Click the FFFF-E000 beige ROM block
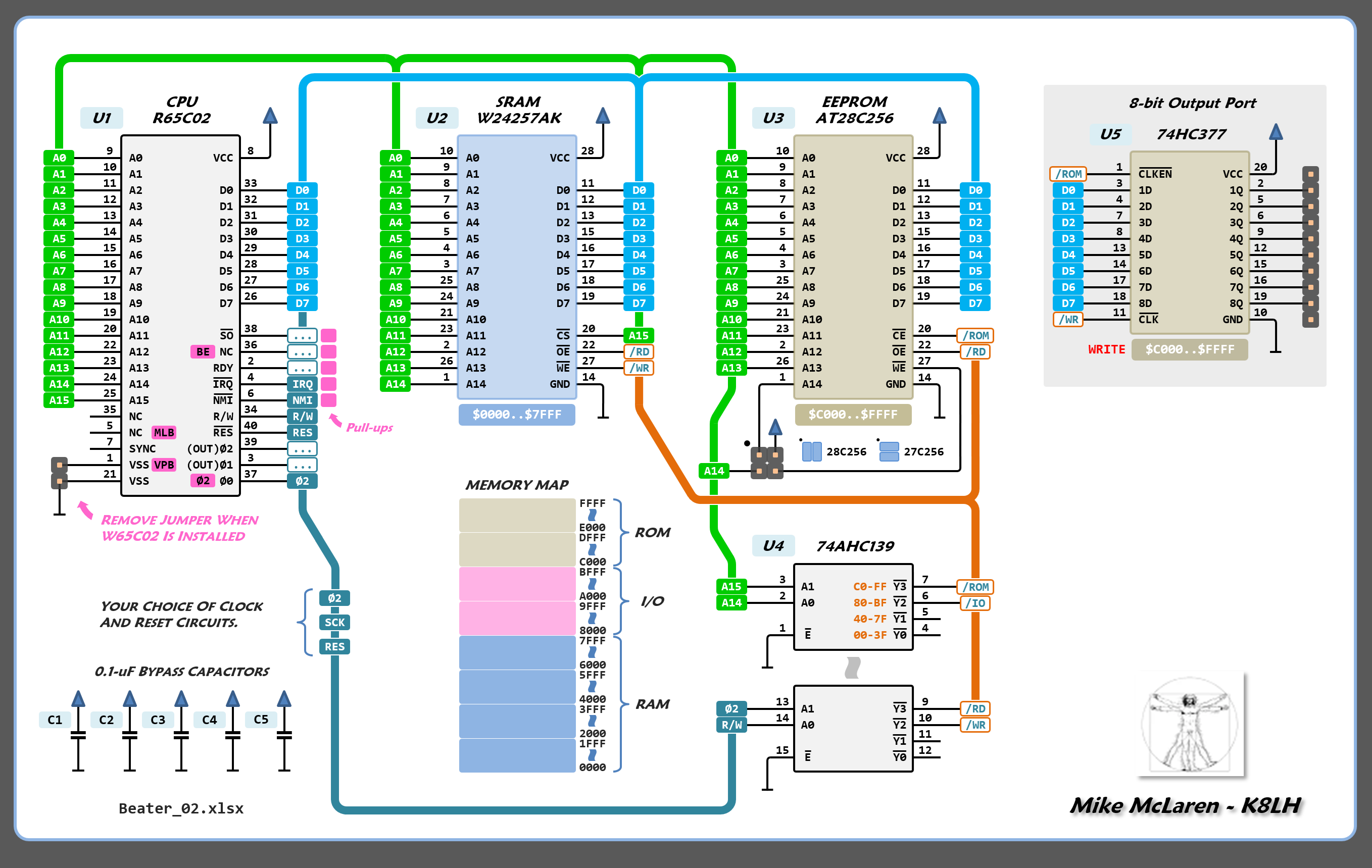This screenshot has width=1372, height=868. pyautogui.click(x=517, y=515)
